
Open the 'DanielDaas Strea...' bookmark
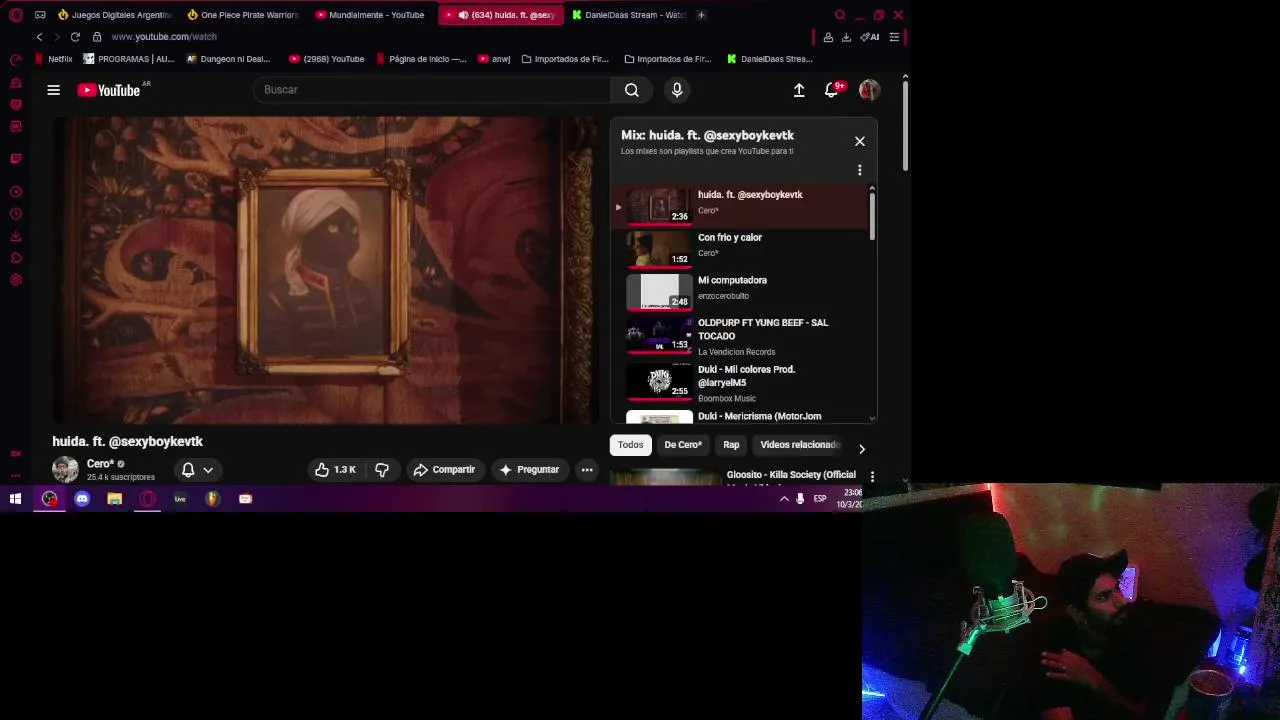pos(770,59)
